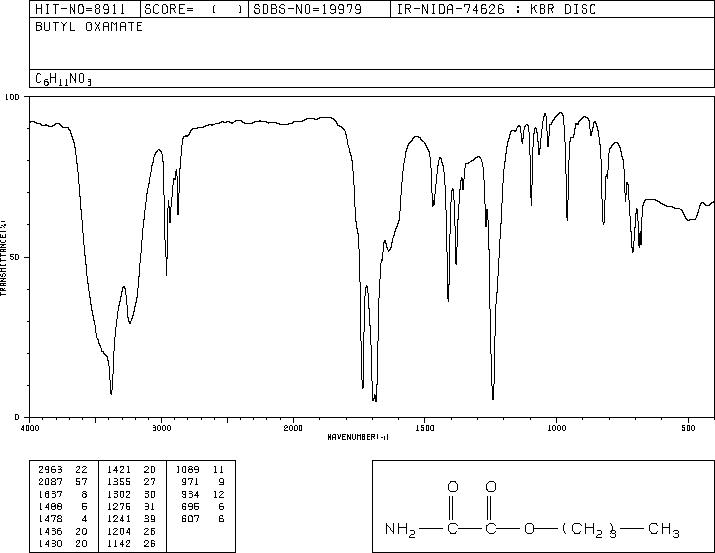Select the SCORE= field in header
The height and width of the screenshot is (553, 715).
tap(194, 9)
